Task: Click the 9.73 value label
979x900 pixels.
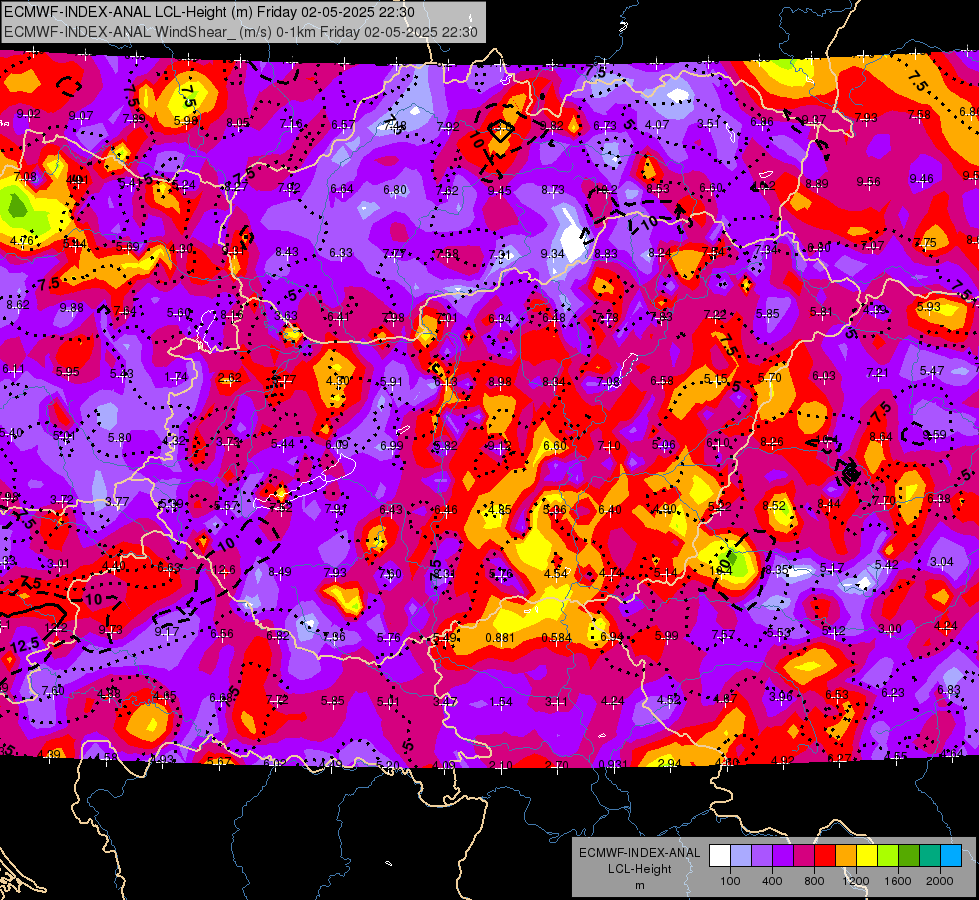Action: pyautogui.click(x=111, y=630)
